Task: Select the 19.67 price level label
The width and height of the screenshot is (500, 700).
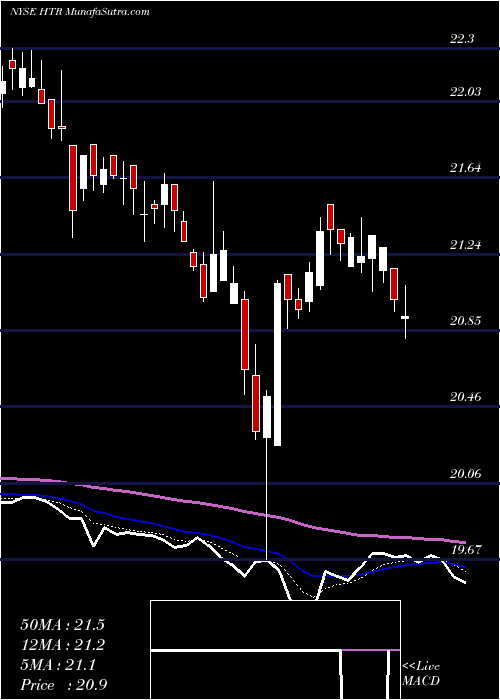Action: tap(466, 550)
